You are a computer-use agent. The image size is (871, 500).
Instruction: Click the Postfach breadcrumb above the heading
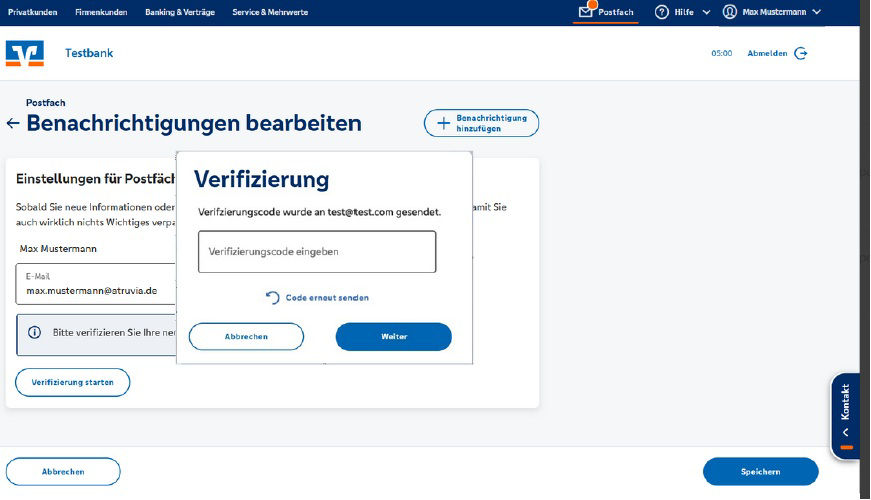tap(46, 103)
